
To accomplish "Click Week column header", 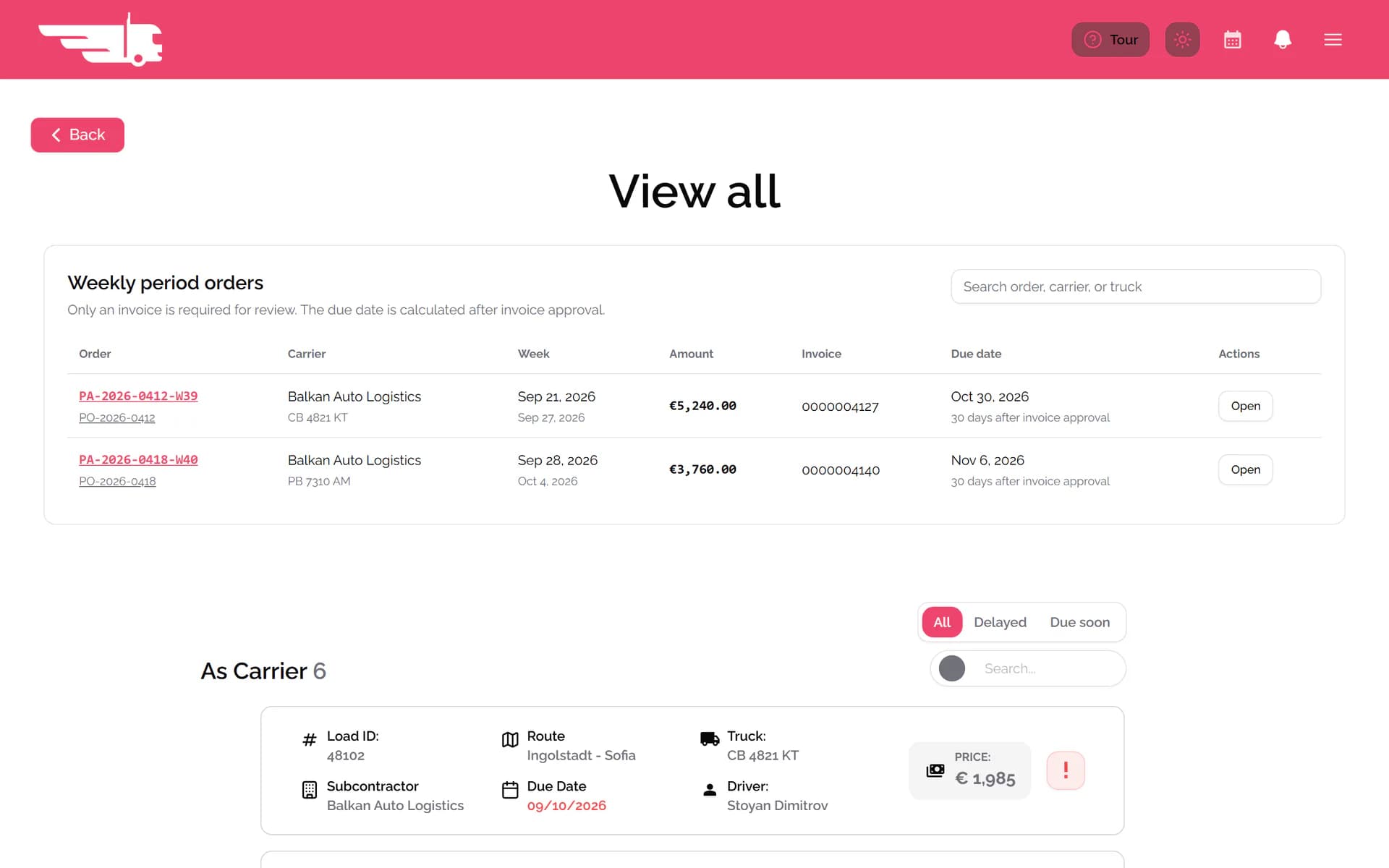I will point(533,354).
